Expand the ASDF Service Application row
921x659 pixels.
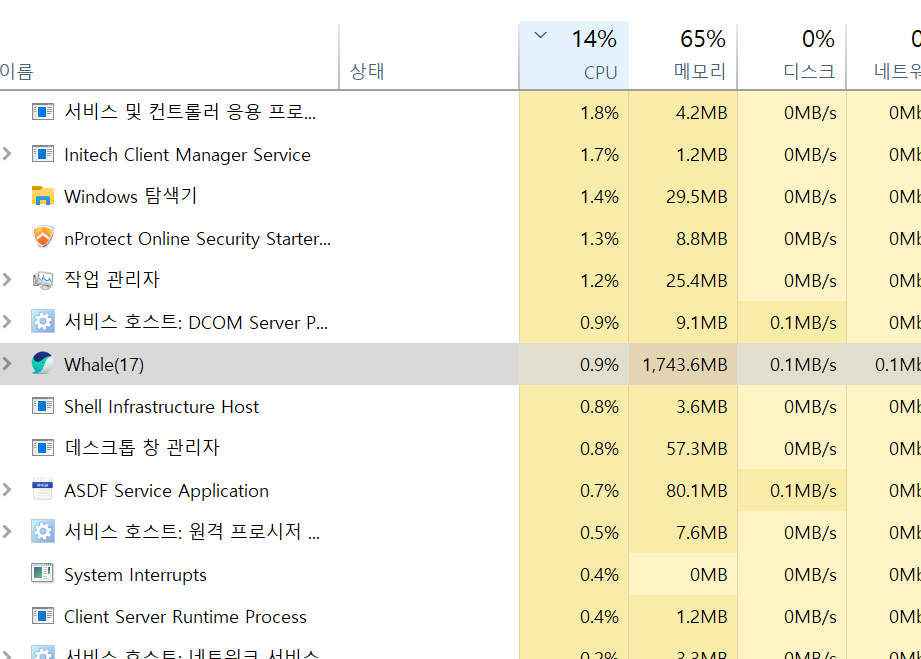7,489
